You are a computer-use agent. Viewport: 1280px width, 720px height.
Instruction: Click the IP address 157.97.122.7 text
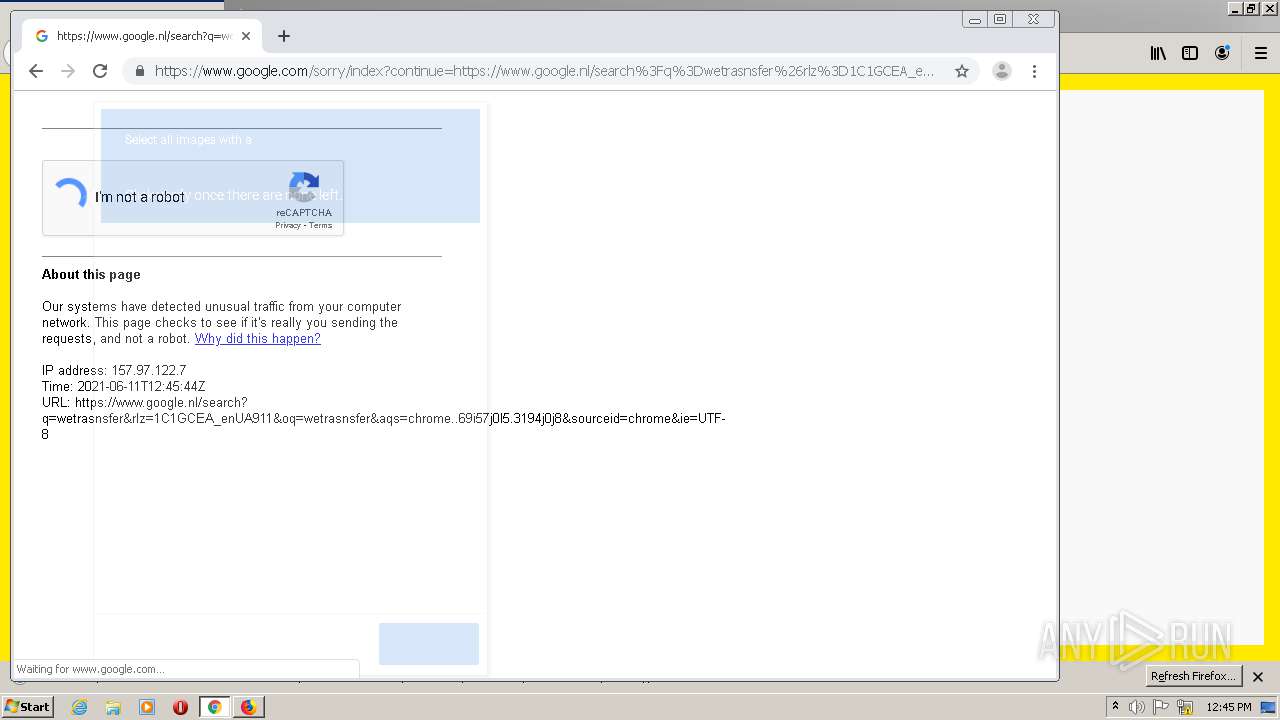pyautogui.click(x=114, y=371)
